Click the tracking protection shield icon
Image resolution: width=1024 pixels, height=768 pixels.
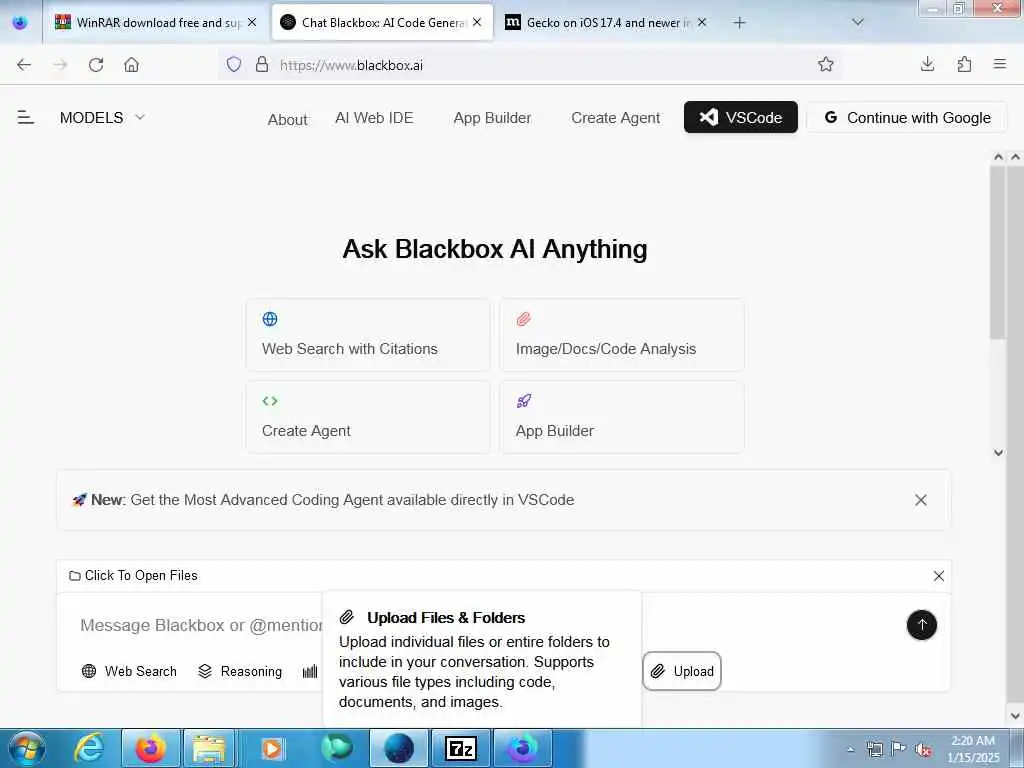234,64
